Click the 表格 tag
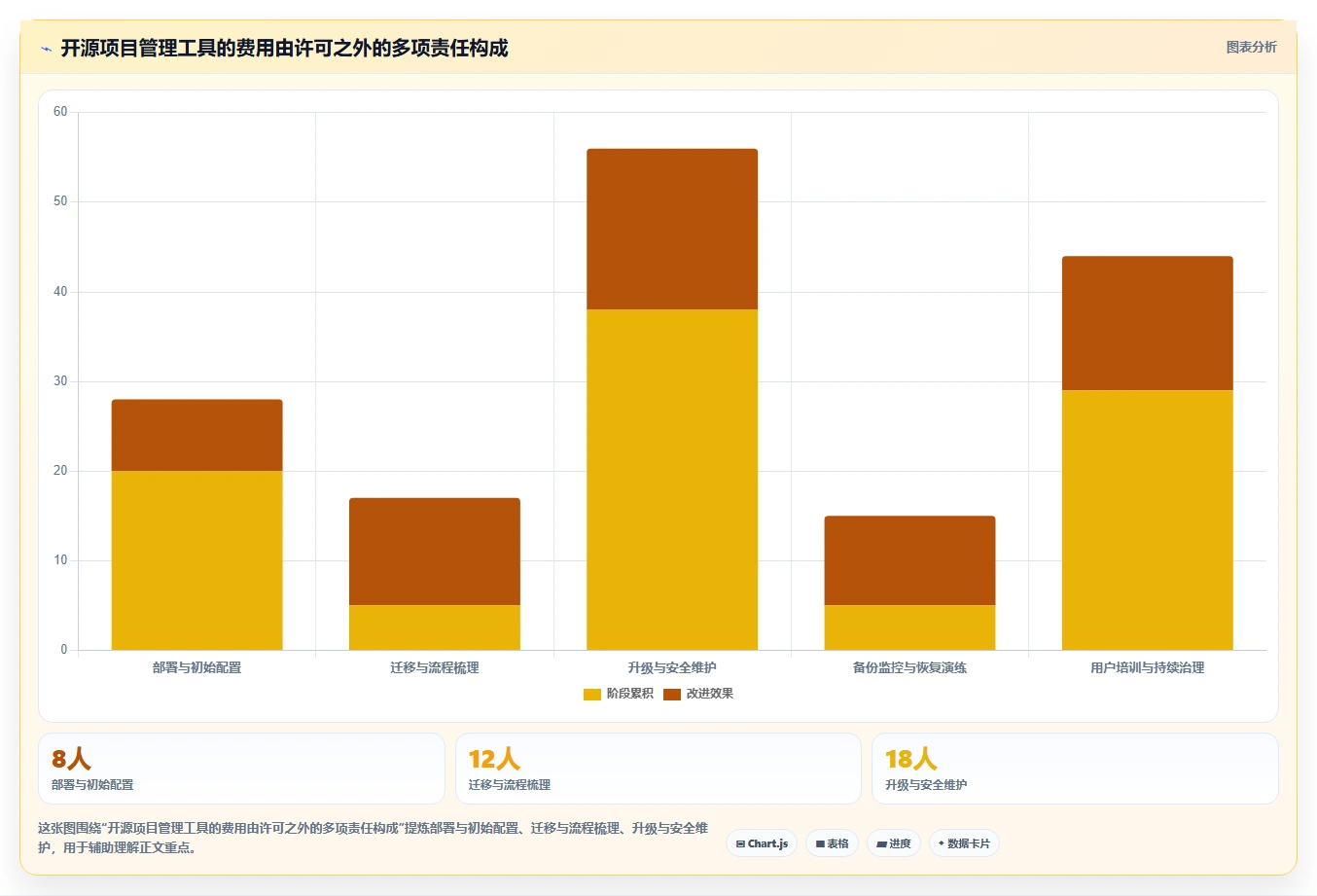This screenshot has height=896, width=1317. coord(832,843)
